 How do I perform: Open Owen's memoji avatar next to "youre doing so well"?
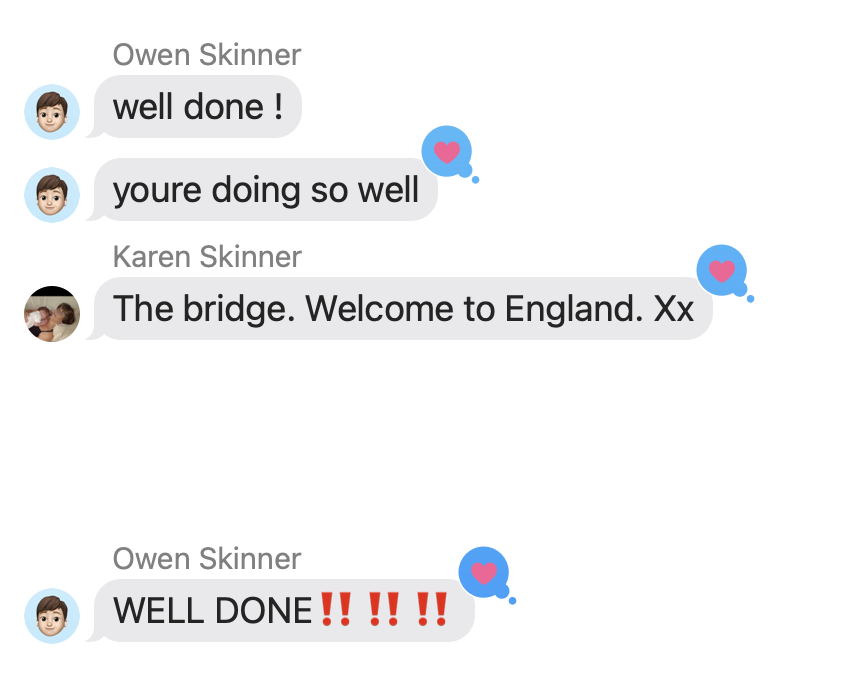[x=52, y=195]
